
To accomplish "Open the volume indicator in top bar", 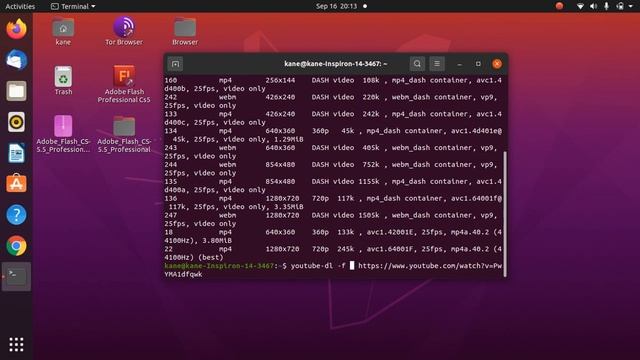I will pyautogui.click(x=593, y=6).
